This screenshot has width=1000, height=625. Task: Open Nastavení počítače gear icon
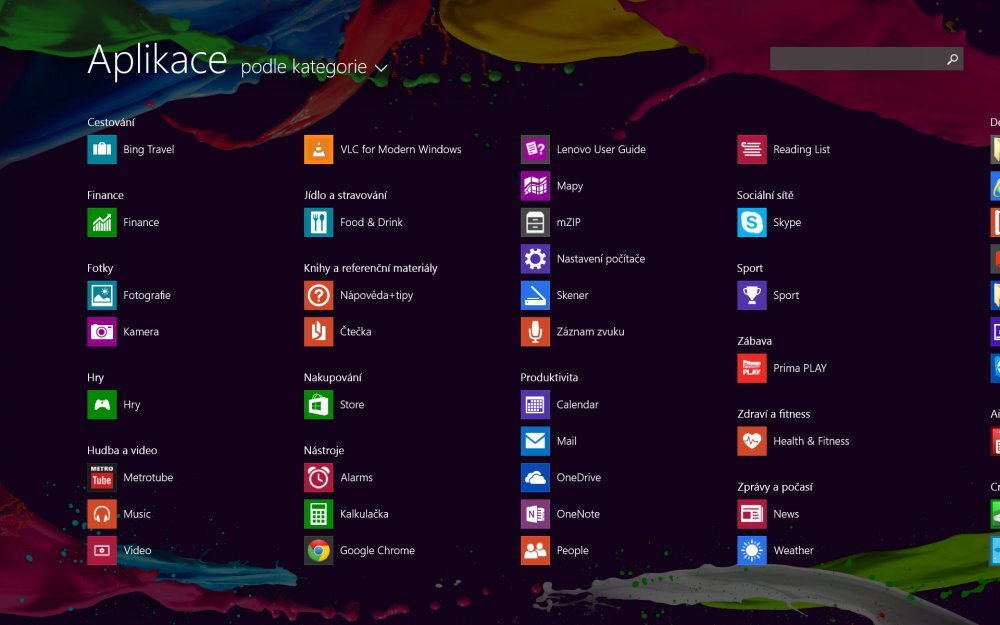click(x=535, y=258)
